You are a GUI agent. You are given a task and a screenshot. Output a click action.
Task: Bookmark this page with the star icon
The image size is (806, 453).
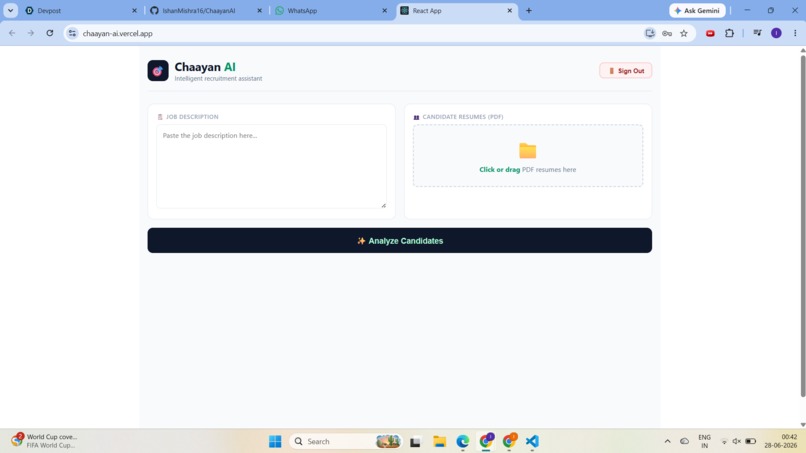pos(684,33)
